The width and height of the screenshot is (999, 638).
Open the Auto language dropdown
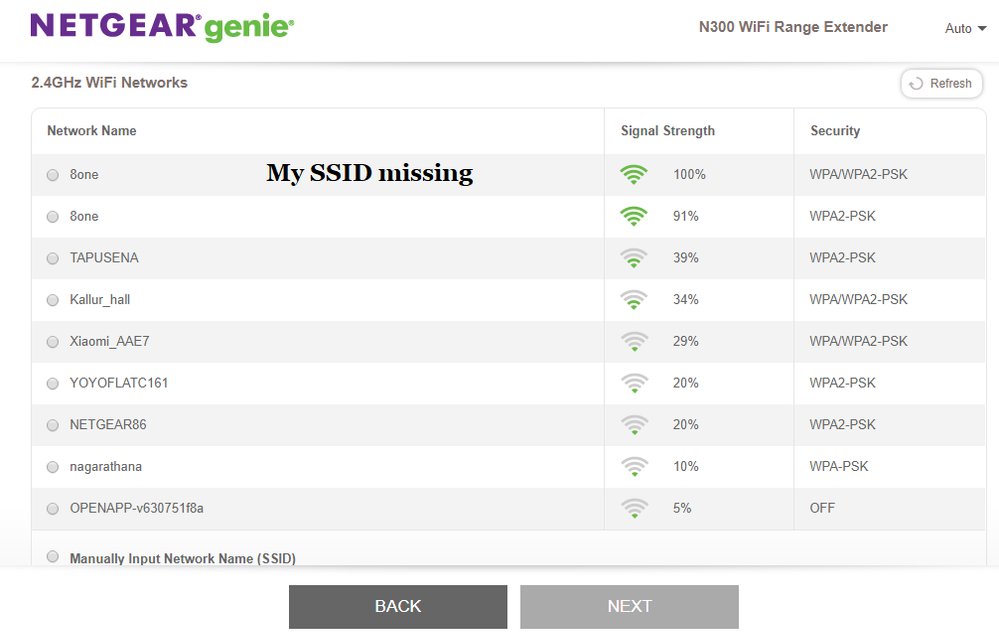coord(965,28)
